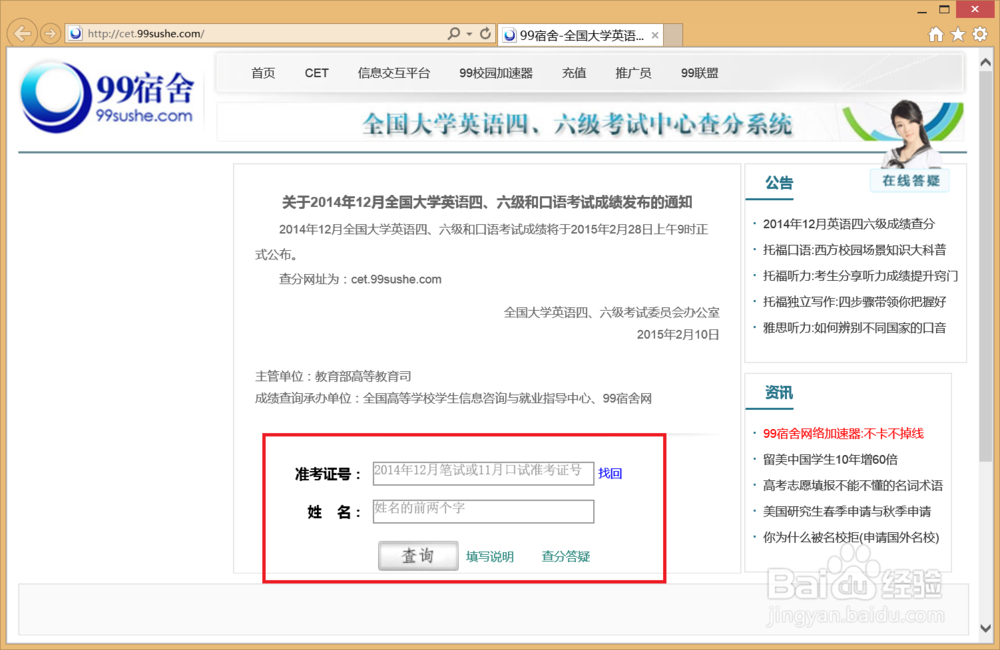Click the address bar URL field

(255, 34)
